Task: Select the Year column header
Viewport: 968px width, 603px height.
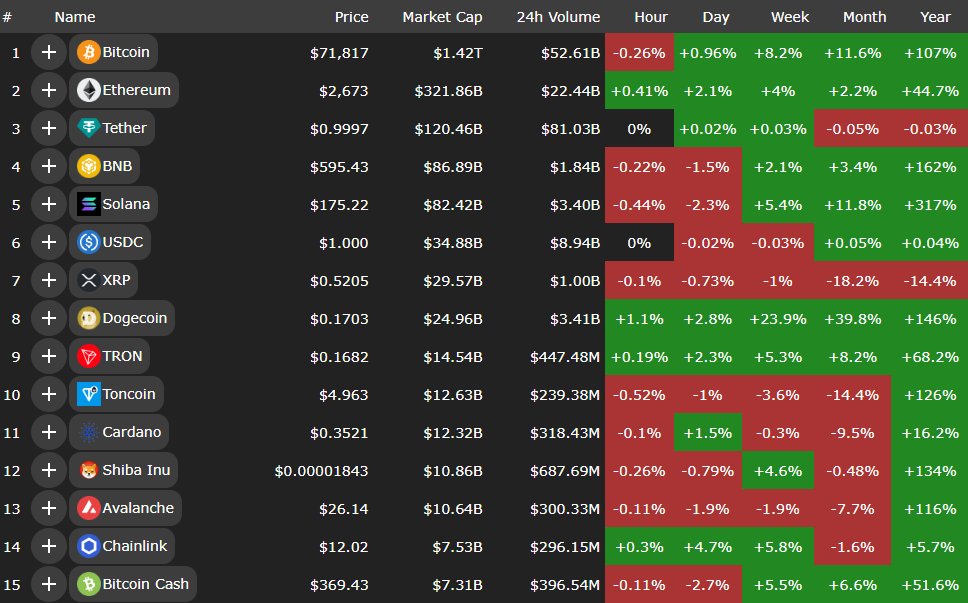Action: pyautogui.click(x=935, y=17)
